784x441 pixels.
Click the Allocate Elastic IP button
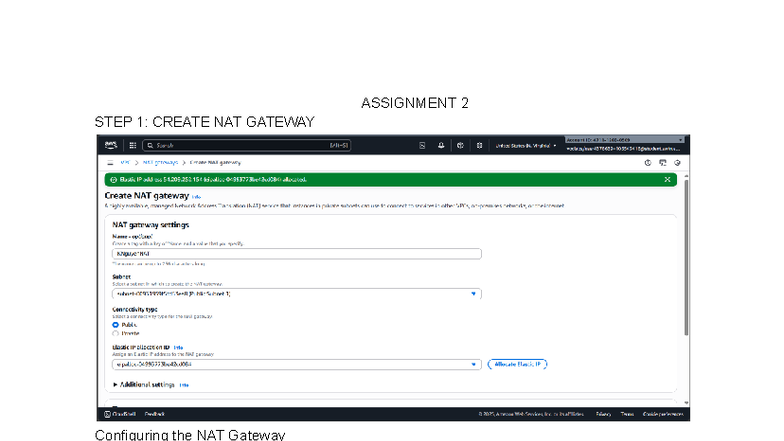[x=518, y=364]
